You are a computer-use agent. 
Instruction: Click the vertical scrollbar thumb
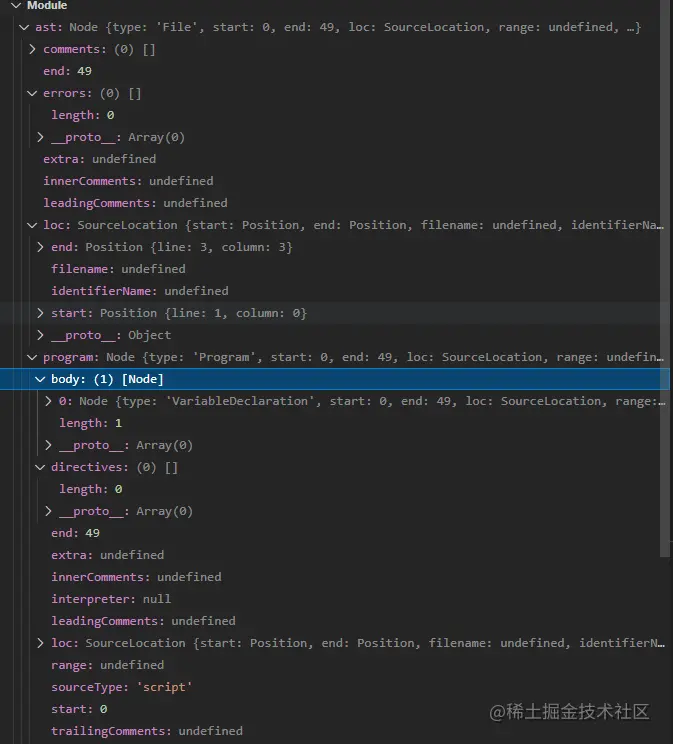pyautogui.click(x=664, y=278)
